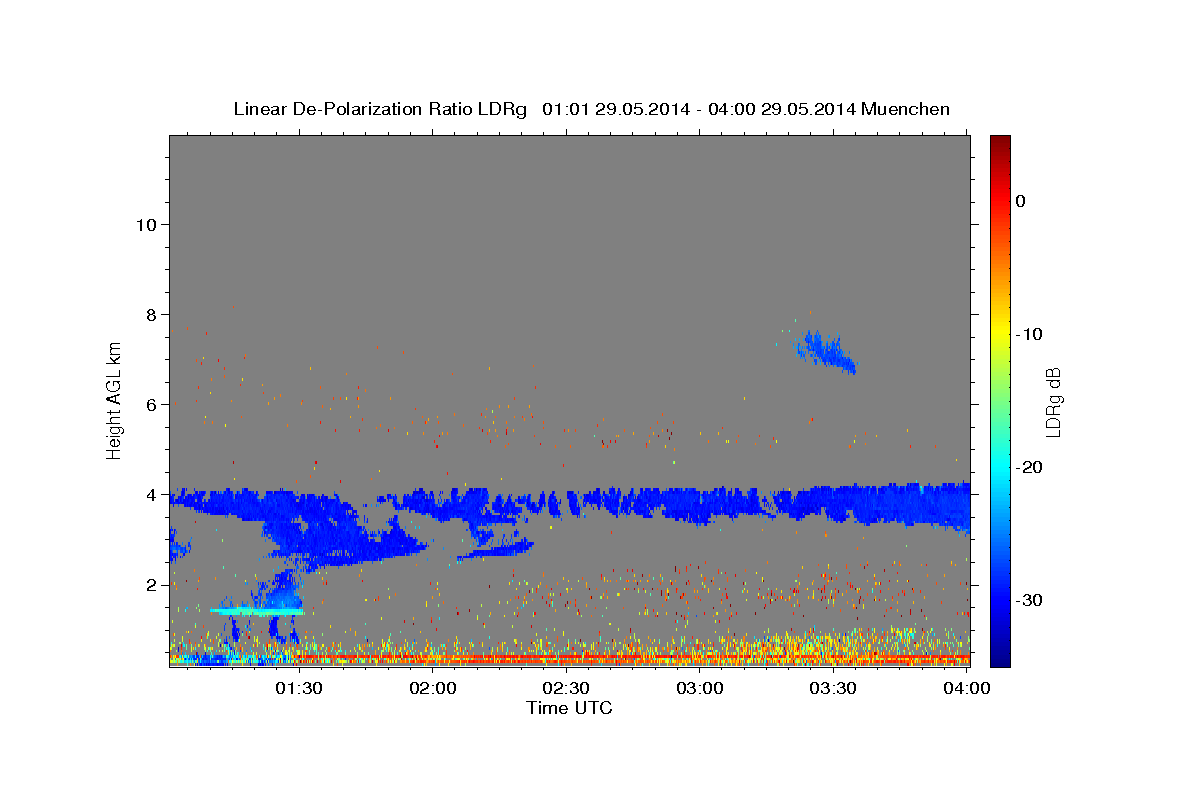Image resolution: width=1200 pixels, height=800 pixels.
Task: Click the small blue cloud near 7 km
Action: [x=825, y=351]
